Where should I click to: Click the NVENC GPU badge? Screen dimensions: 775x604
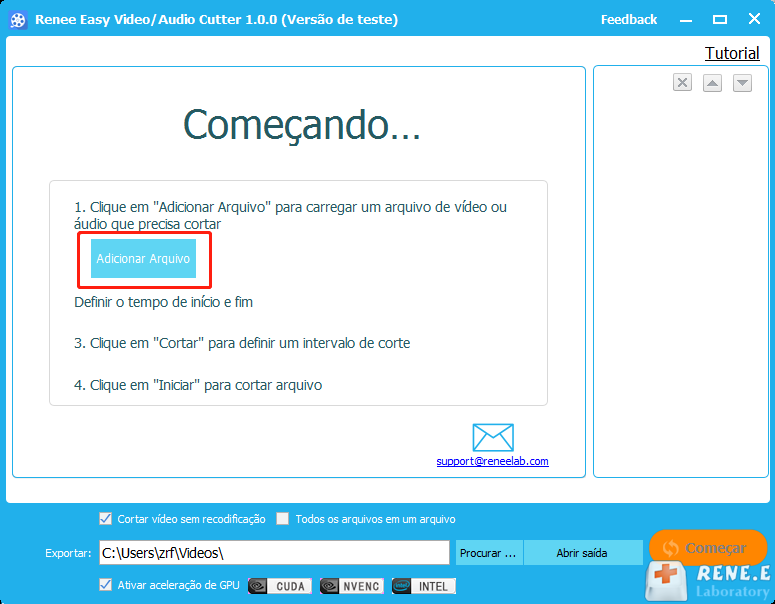(352, 586)
